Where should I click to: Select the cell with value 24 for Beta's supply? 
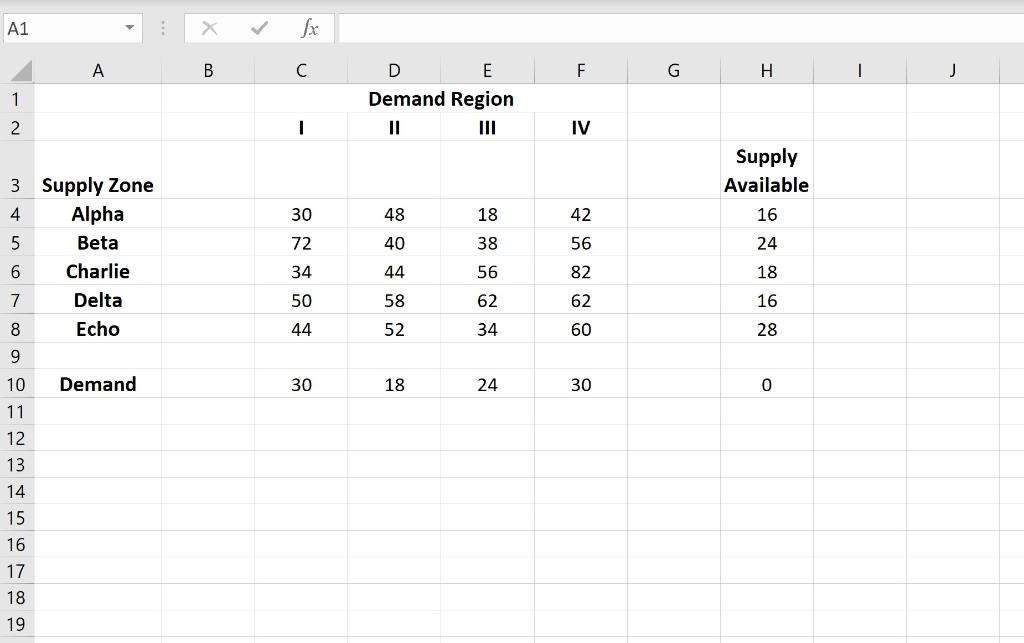[x=766, y=242]
